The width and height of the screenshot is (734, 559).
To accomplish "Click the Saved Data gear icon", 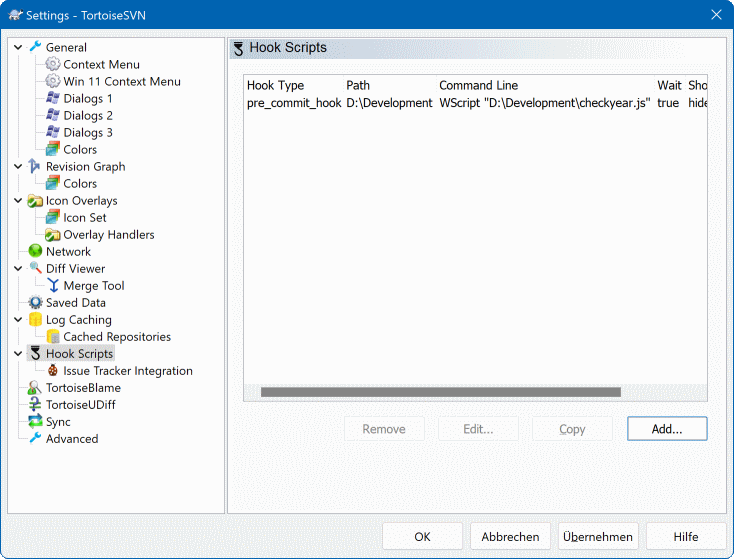I will tap(35, 302).
